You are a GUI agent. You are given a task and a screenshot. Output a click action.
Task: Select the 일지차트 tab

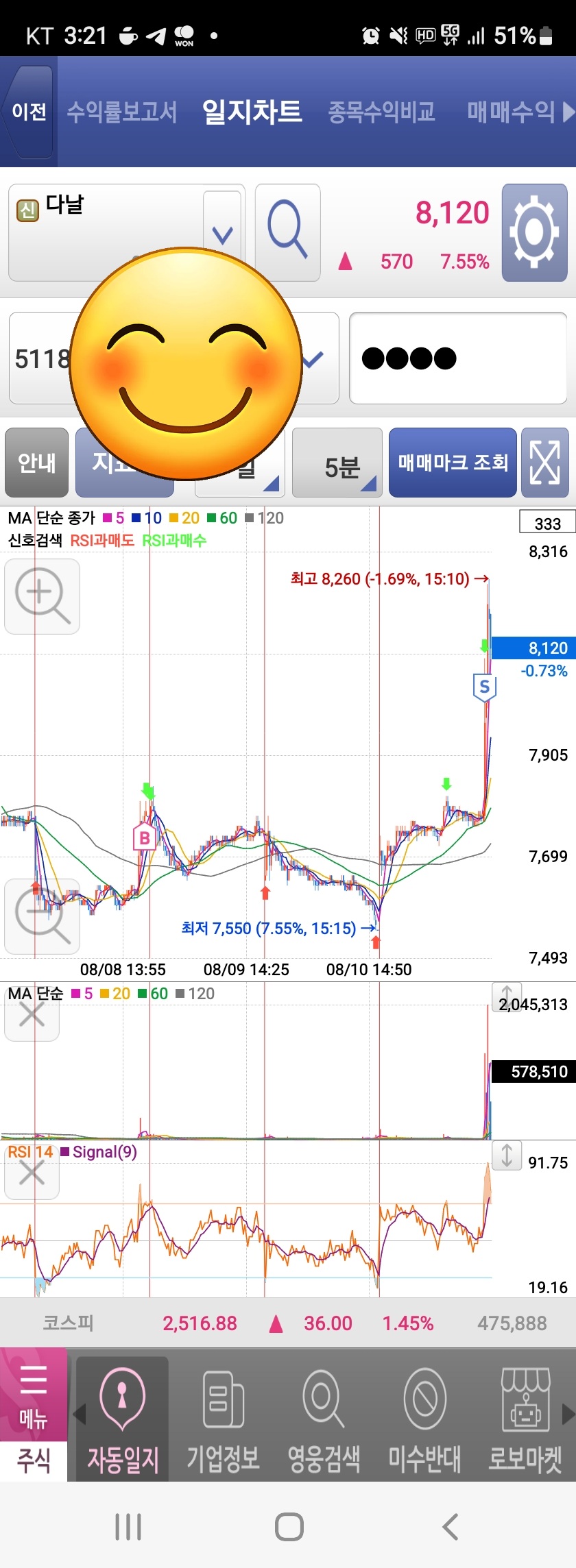pyautogui.click(x=252, y=112)
